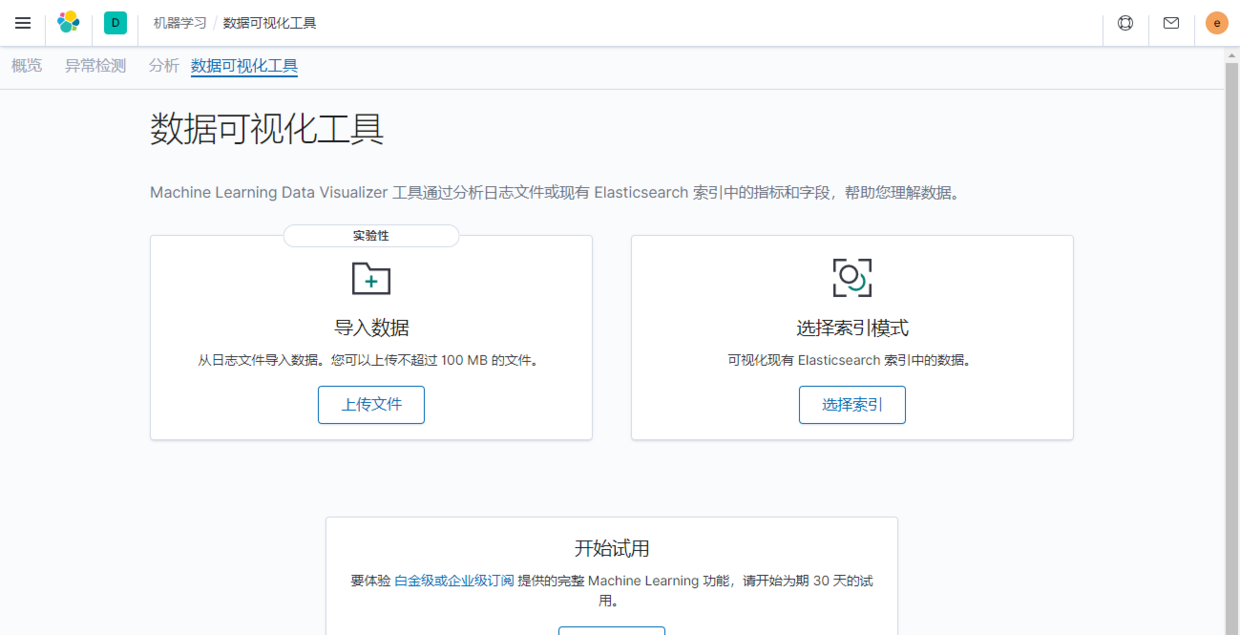
Task: Switch to the 概览 tab
Action: (x=27, y=66)
